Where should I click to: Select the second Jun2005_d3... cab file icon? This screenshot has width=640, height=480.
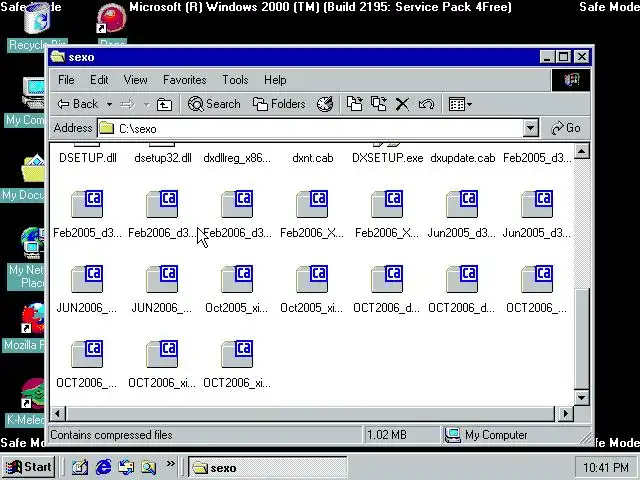tap(537, 204)
